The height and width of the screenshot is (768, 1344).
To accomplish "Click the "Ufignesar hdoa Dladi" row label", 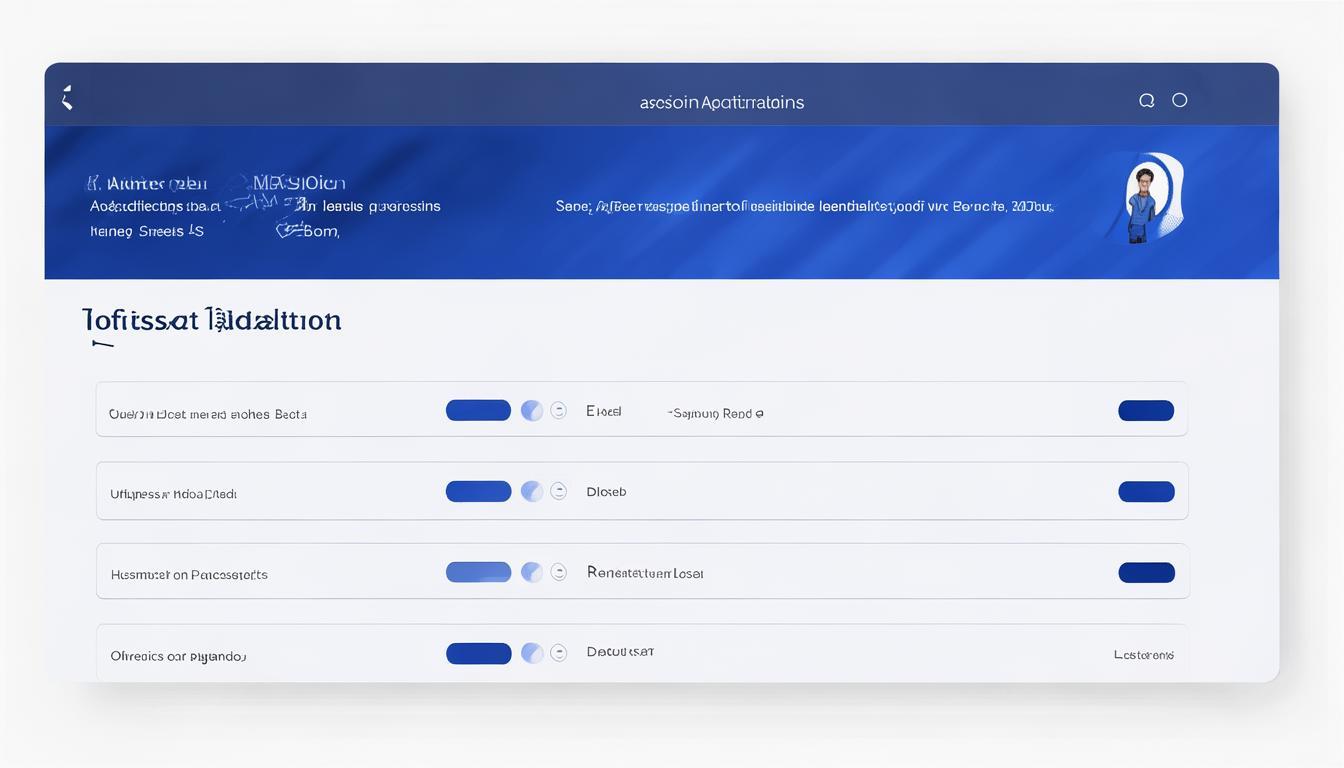I will [x=173, y=494].
